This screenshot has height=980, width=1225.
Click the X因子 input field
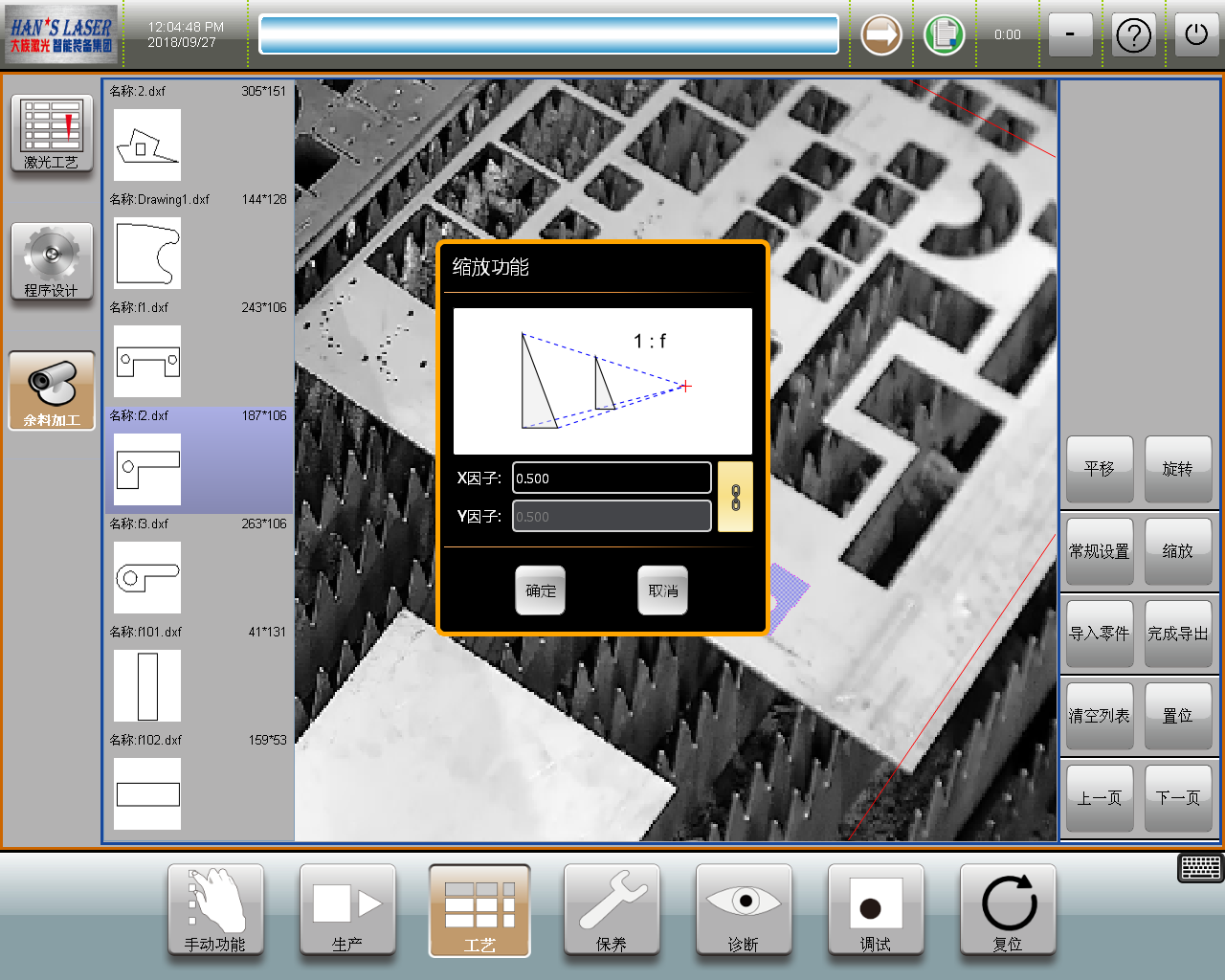(x=612, y=478)
